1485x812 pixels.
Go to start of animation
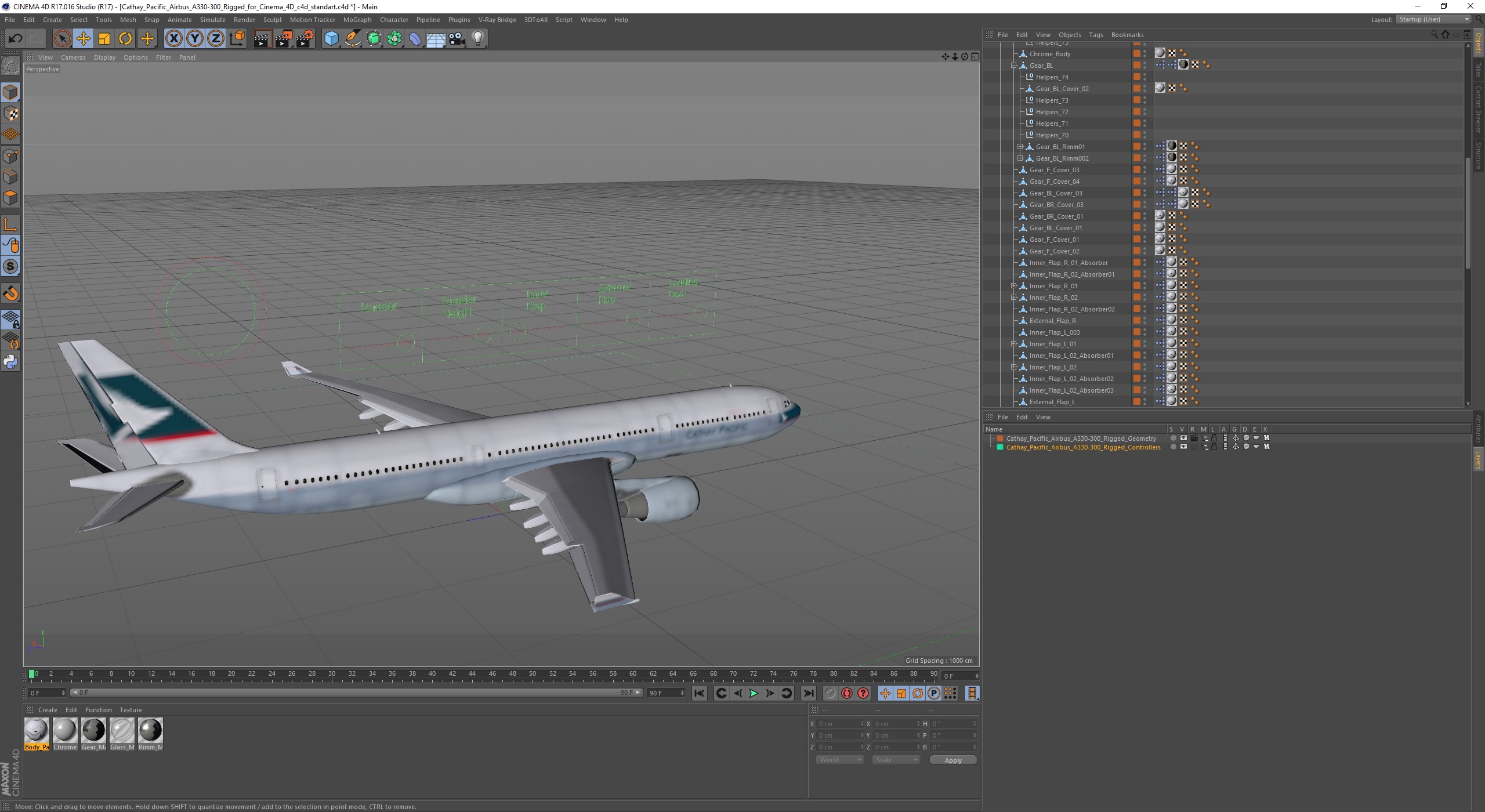[700, 693]
